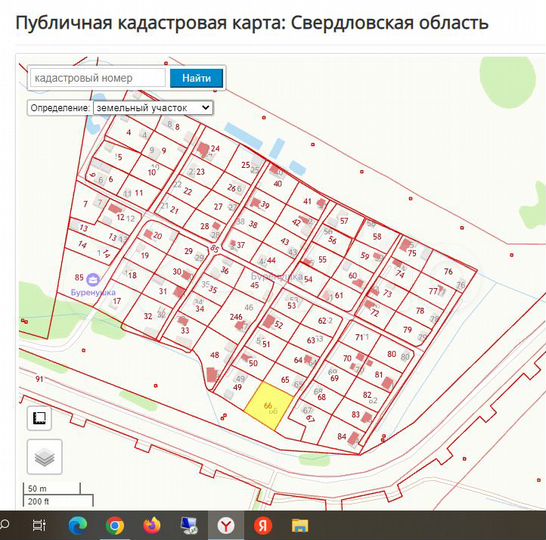Open Firefox from the taskbar
This screenshot has height=540, width=546.
pos(152,525)
